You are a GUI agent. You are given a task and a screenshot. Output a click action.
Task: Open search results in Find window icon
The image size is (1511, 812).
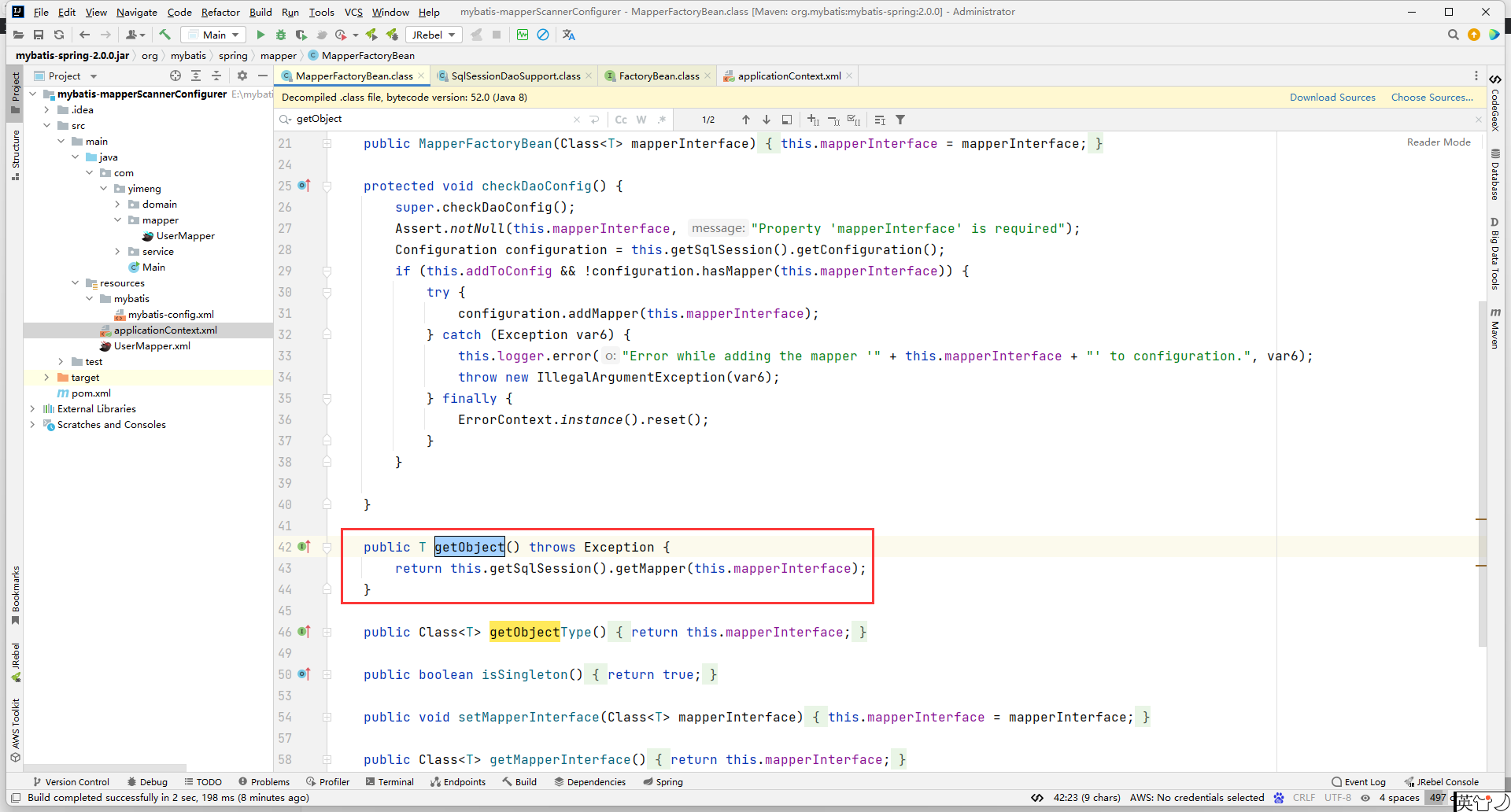click(x=787, y=120)
